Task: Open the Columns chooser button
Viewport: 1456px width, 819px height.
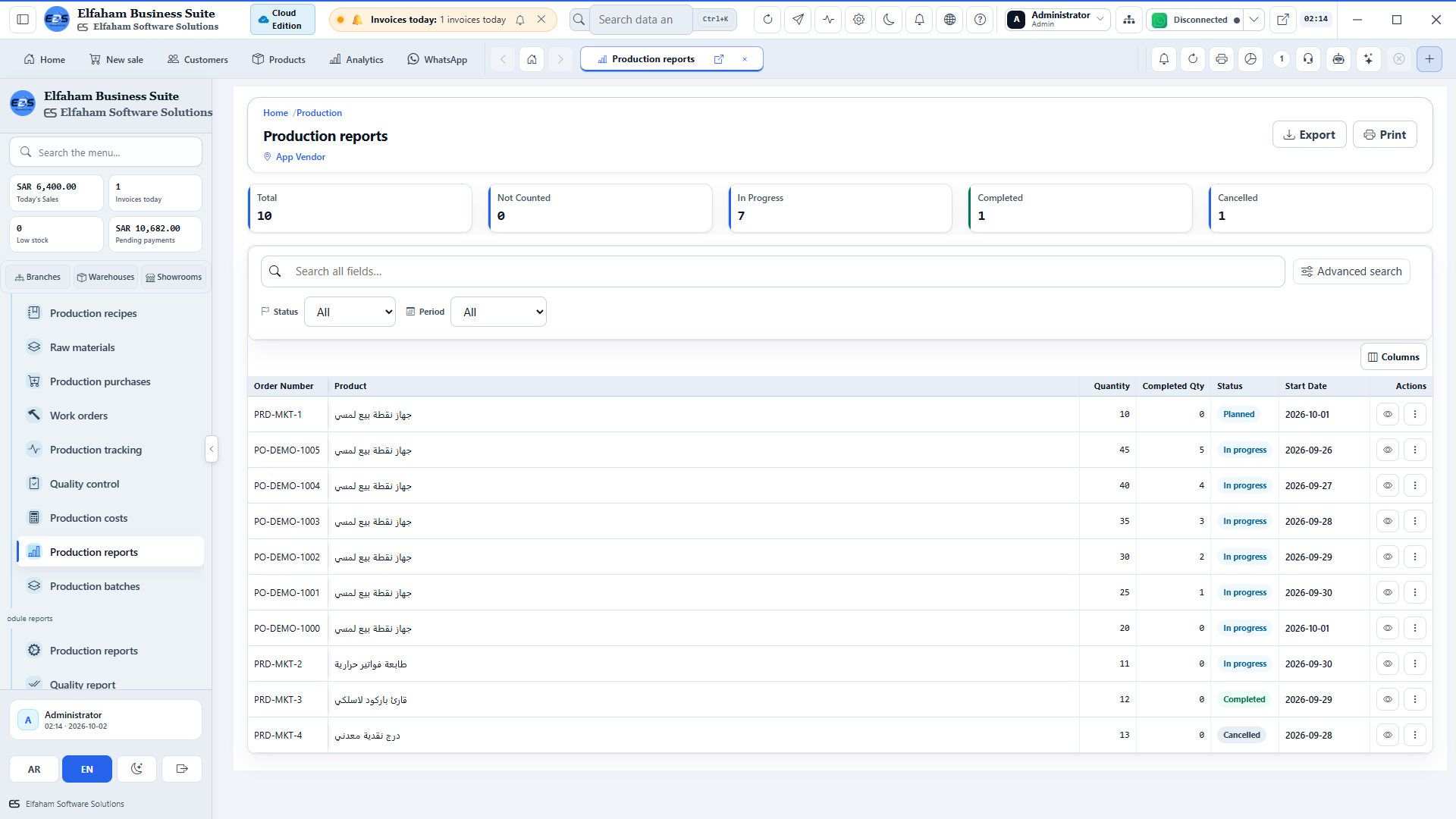Action: (x=1393, y=356)
